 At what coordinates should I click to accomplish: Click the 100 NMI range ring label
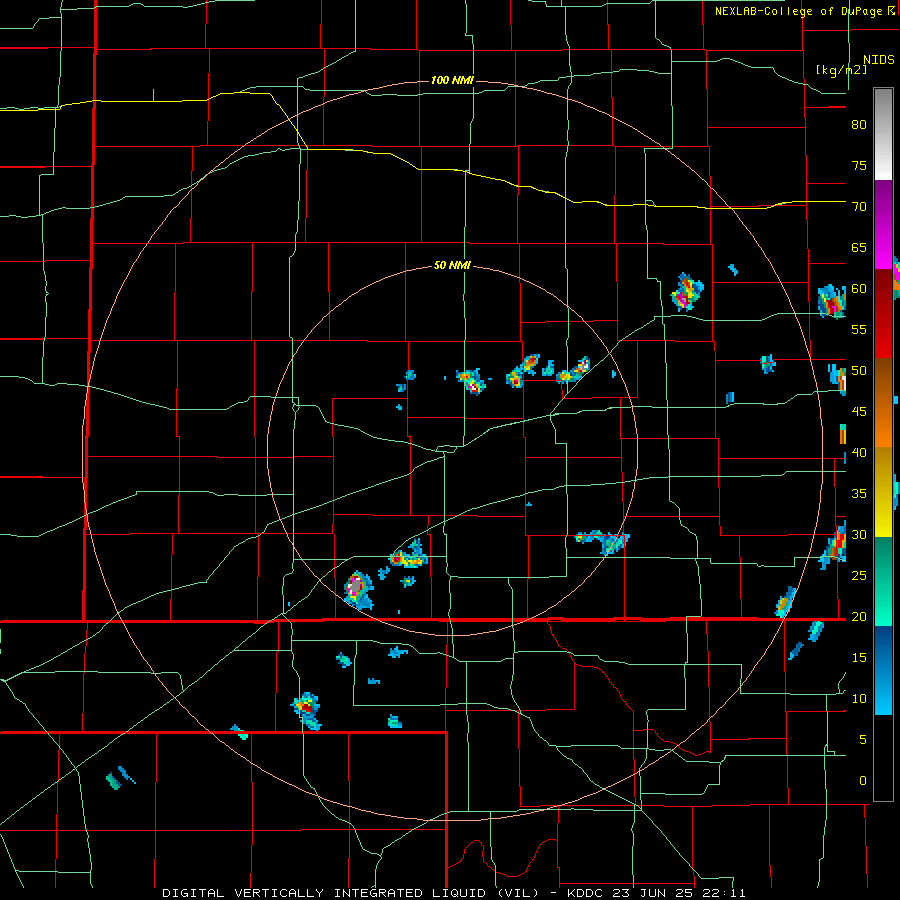coord(452,80)
